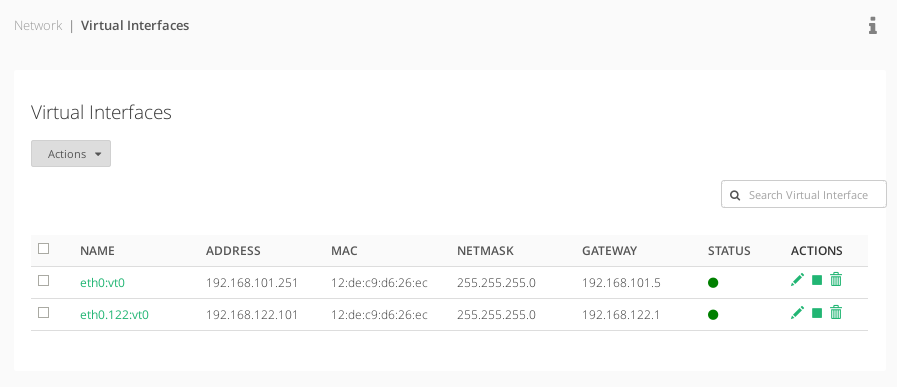Stop the eth0.122:vt0 interface via square icon
Screen dimensions: 897x387
click(817, 313)
